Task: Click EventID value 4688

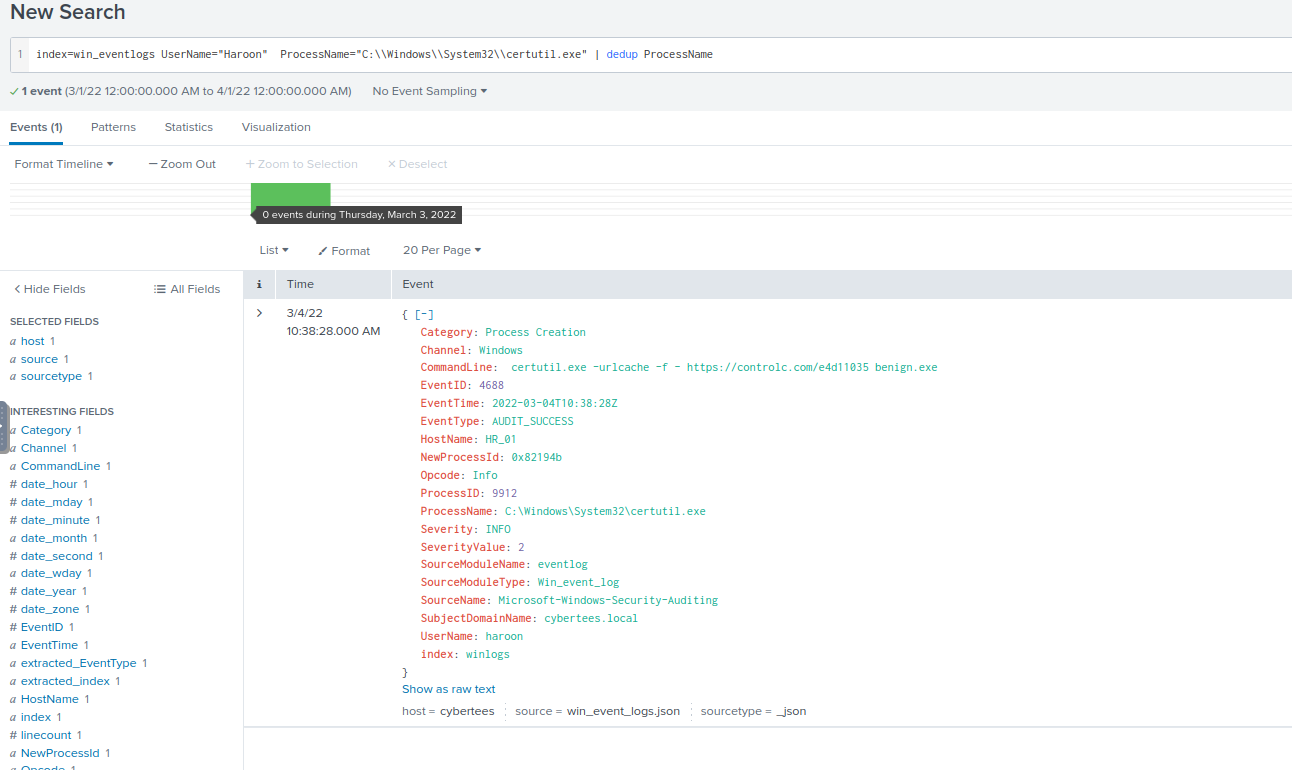Action: pos(492,386)
